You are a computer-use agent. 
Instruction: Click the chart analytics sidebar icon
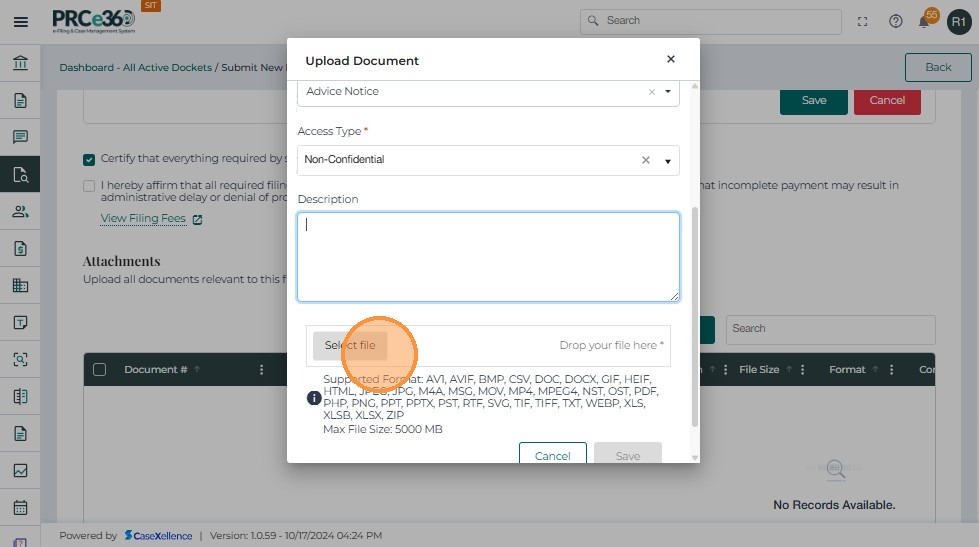click(x=20, y=470)
